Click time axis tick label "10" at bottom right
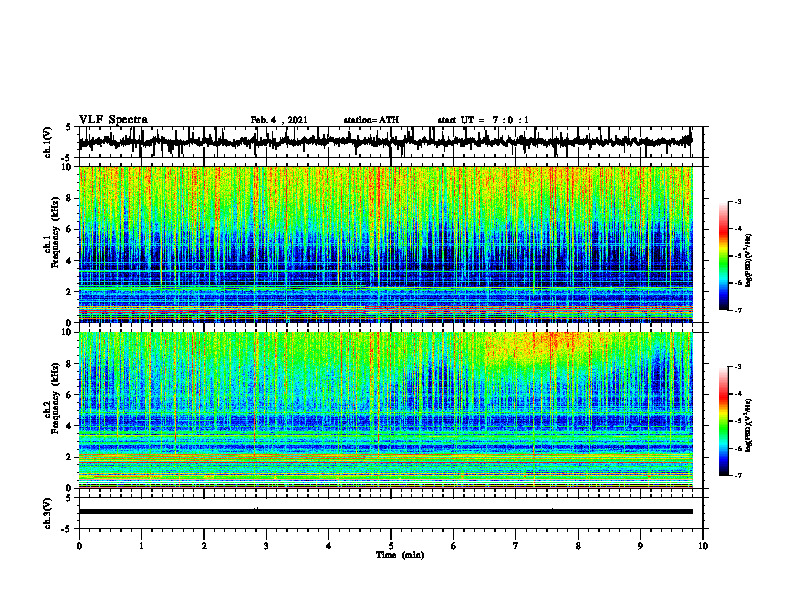The width and height of the screenshot is (792, 612). (x=703, y=546)
